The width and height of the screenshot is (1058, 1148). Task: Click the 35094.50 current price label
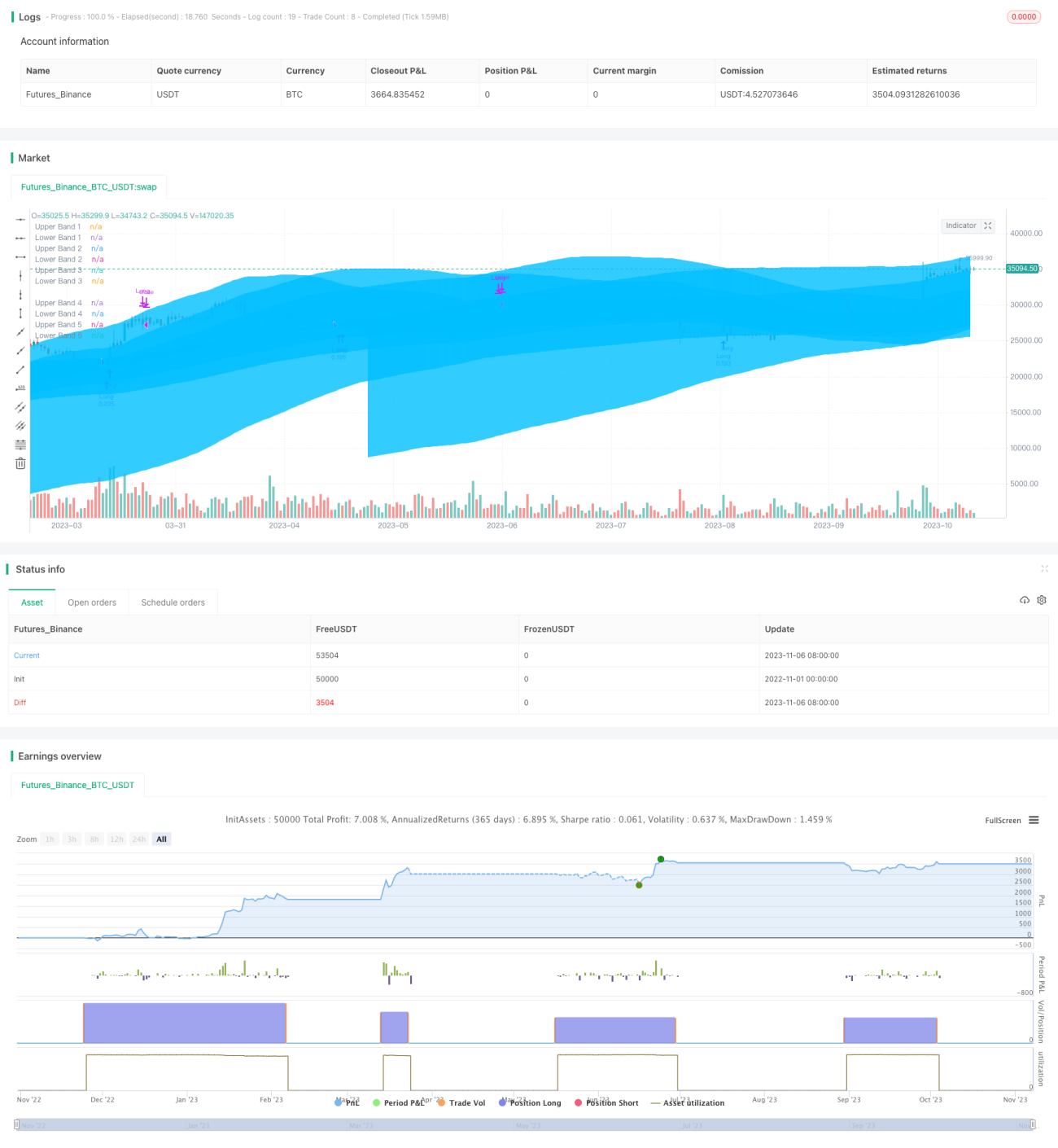coord(1022,268)
